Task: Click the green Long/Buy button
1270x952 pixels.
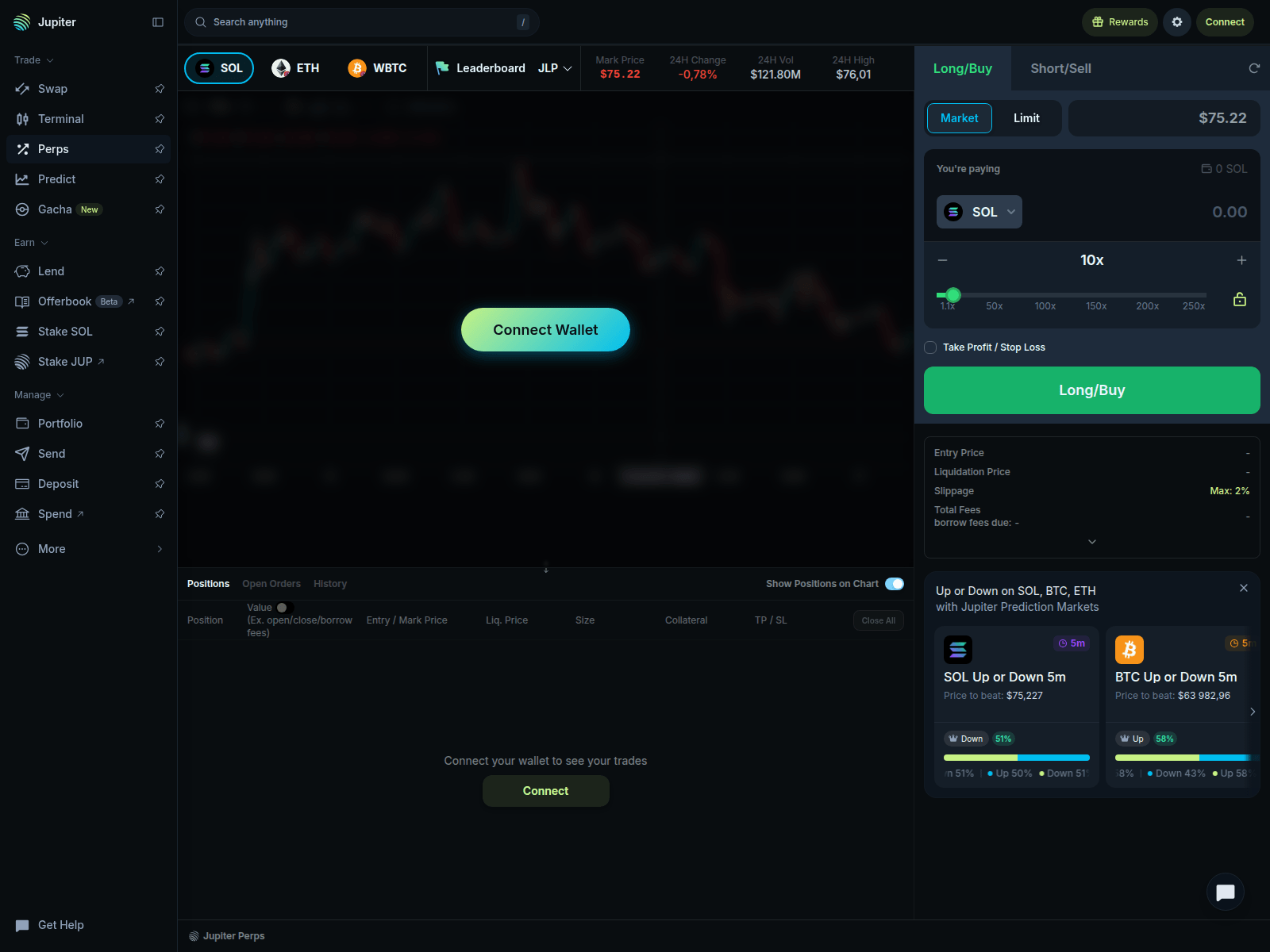Action: click(1092, 390)
